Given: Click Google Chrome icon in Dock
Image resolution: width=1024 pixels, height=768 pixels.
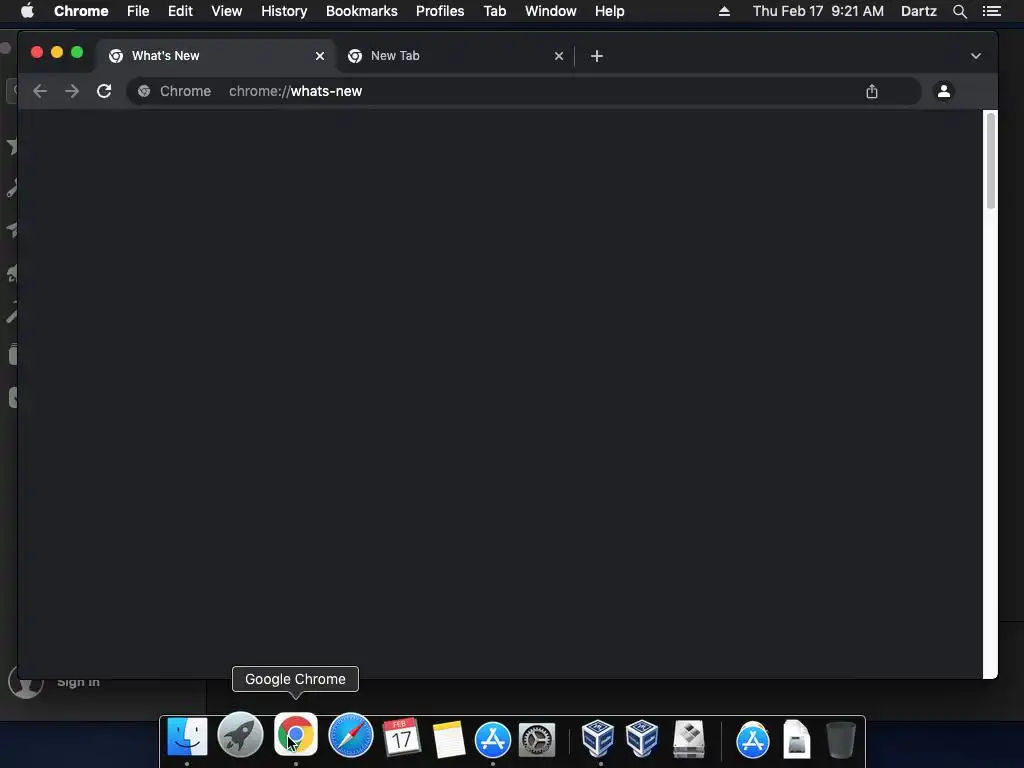Looking at the screenshot, I should [x=296, y=734].
